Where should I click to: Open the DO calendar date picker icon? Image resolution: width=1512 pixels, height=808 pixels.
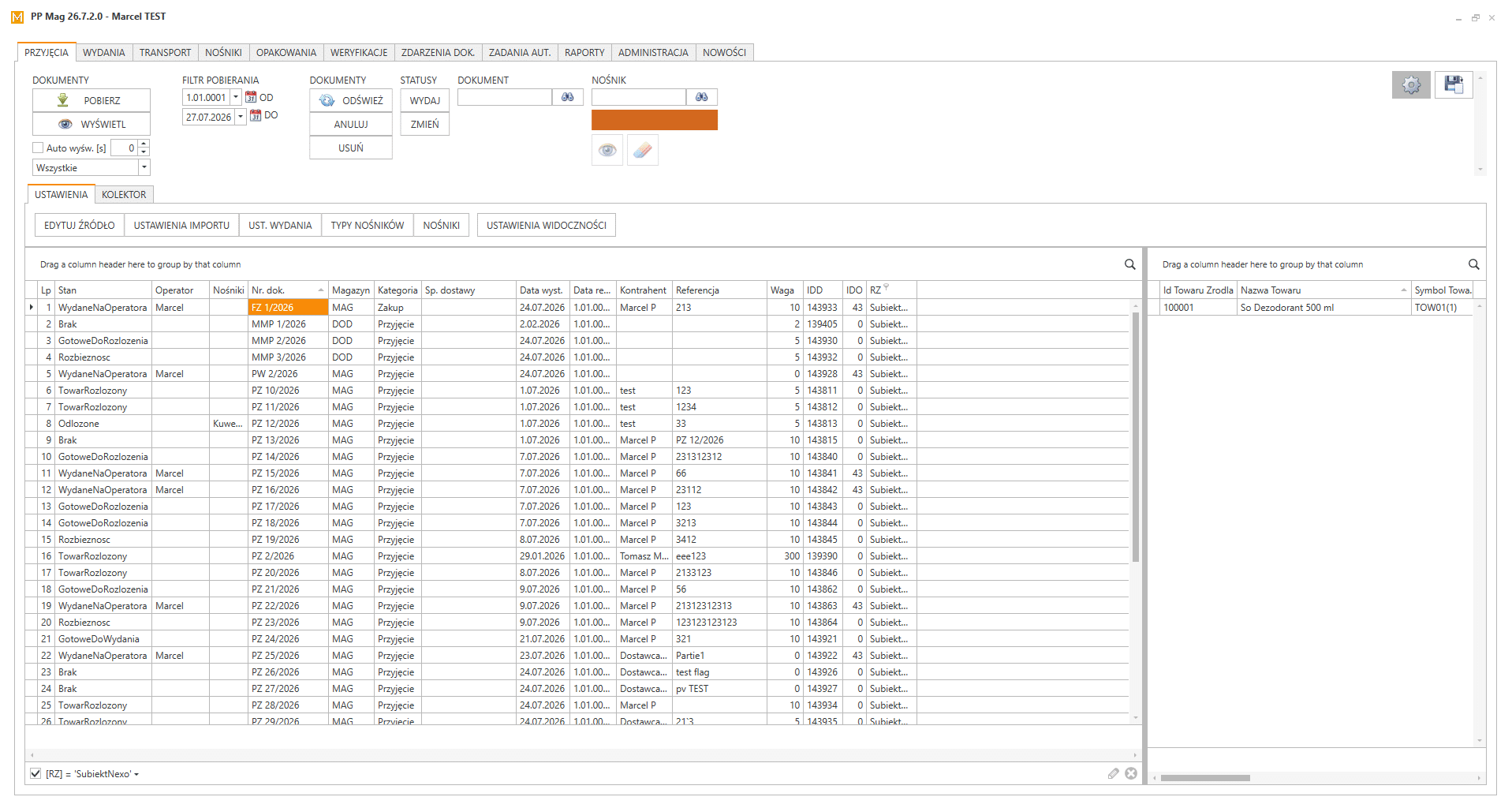tap(256, 115)
